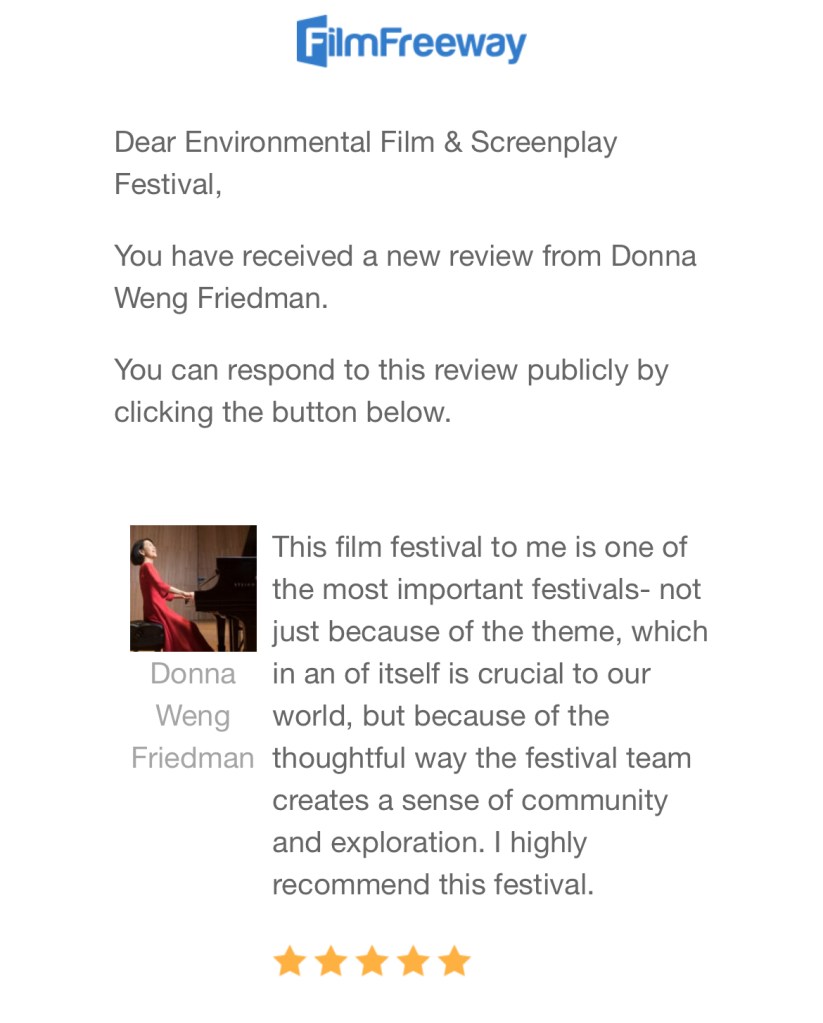Click the third (middle) rating star
This screenshot has width=823, height=1023.
tap(371, 962)
